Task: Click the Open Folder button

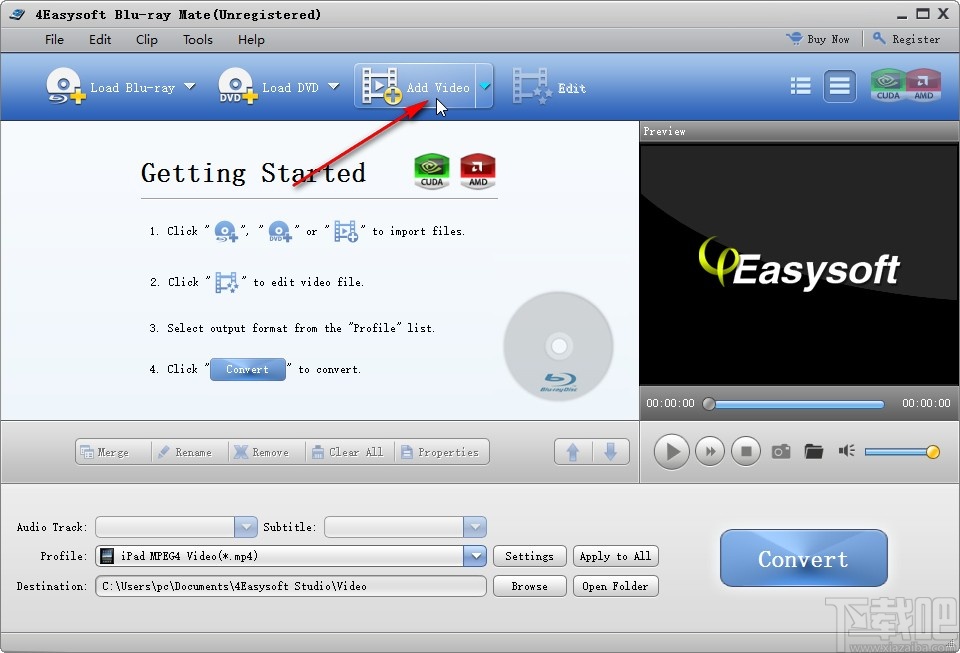Action: coord(615,586)
